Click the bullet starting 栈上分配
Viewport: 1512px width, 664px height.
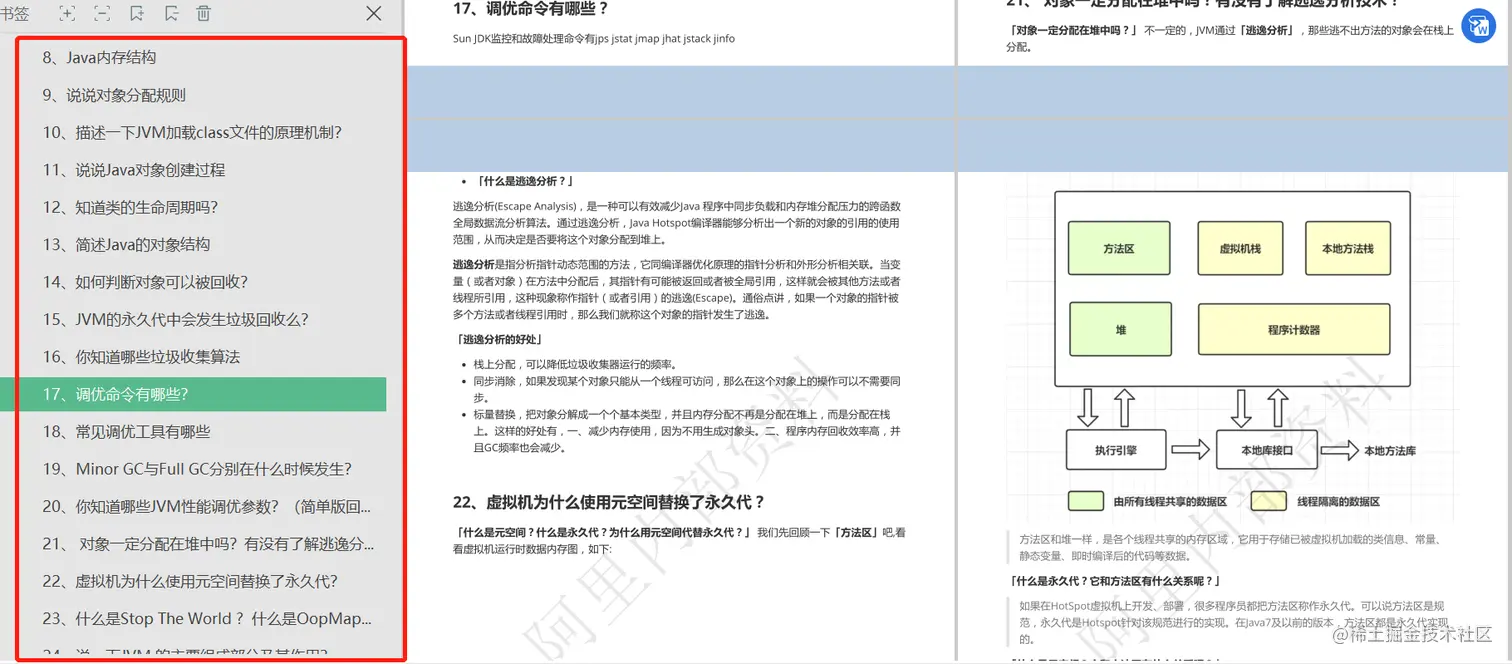(575, 364)
